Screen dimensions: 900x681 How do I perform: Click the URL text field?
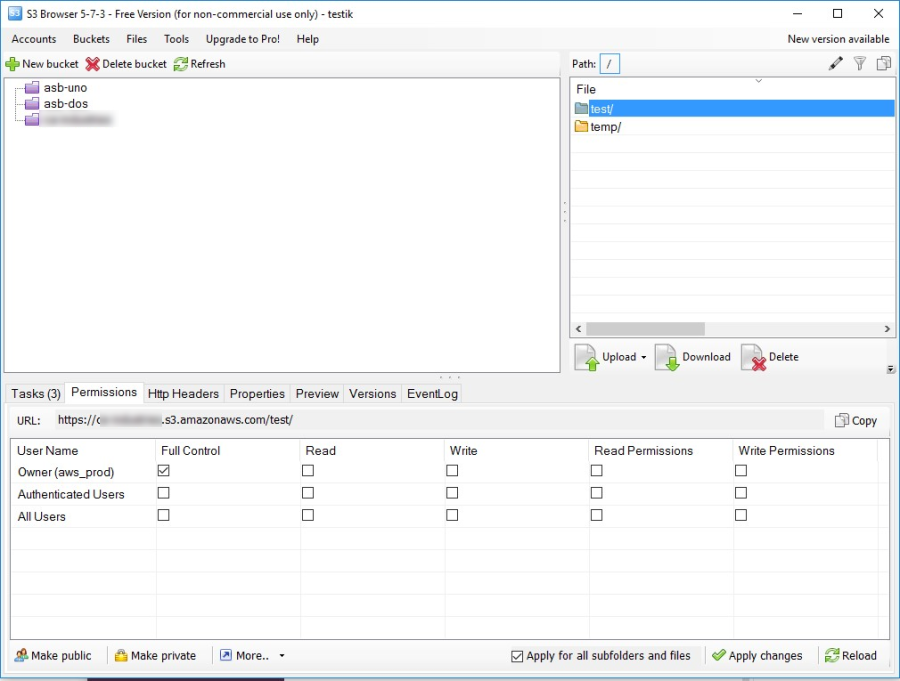point(439,420)
